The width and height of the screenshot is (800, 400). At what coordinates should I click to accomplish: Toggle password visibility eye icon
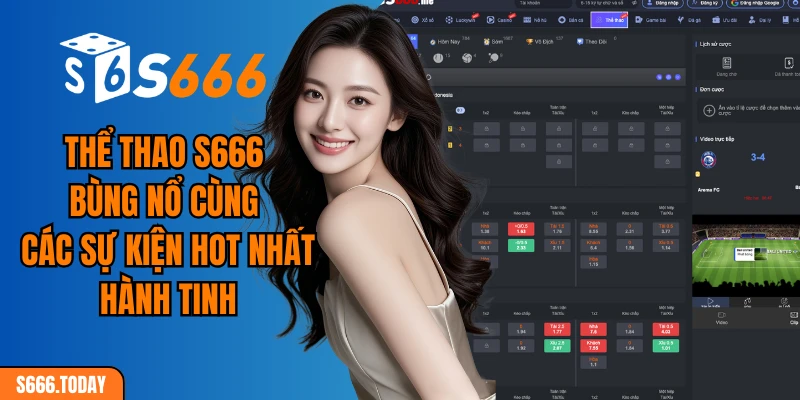point(634,3)
